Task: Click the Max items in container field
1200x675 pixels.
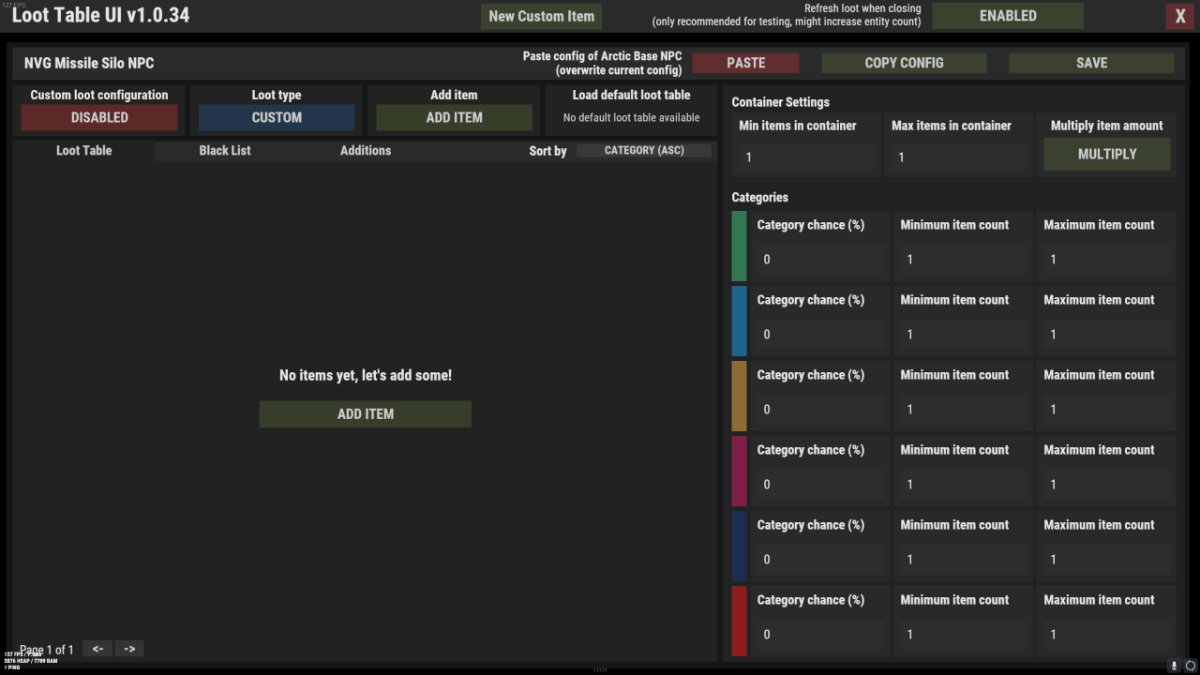Action: 958,158
